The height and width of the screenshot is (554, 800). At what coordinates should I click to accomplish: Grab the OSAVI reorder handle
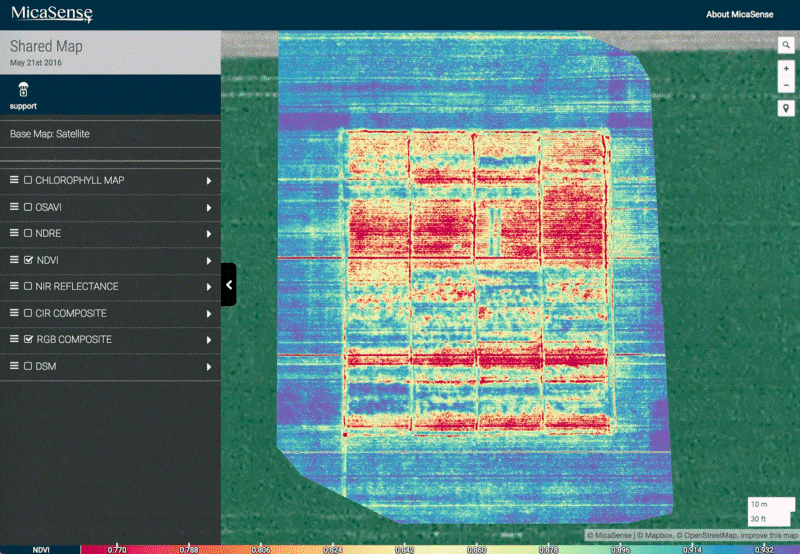tap(14, 207)
